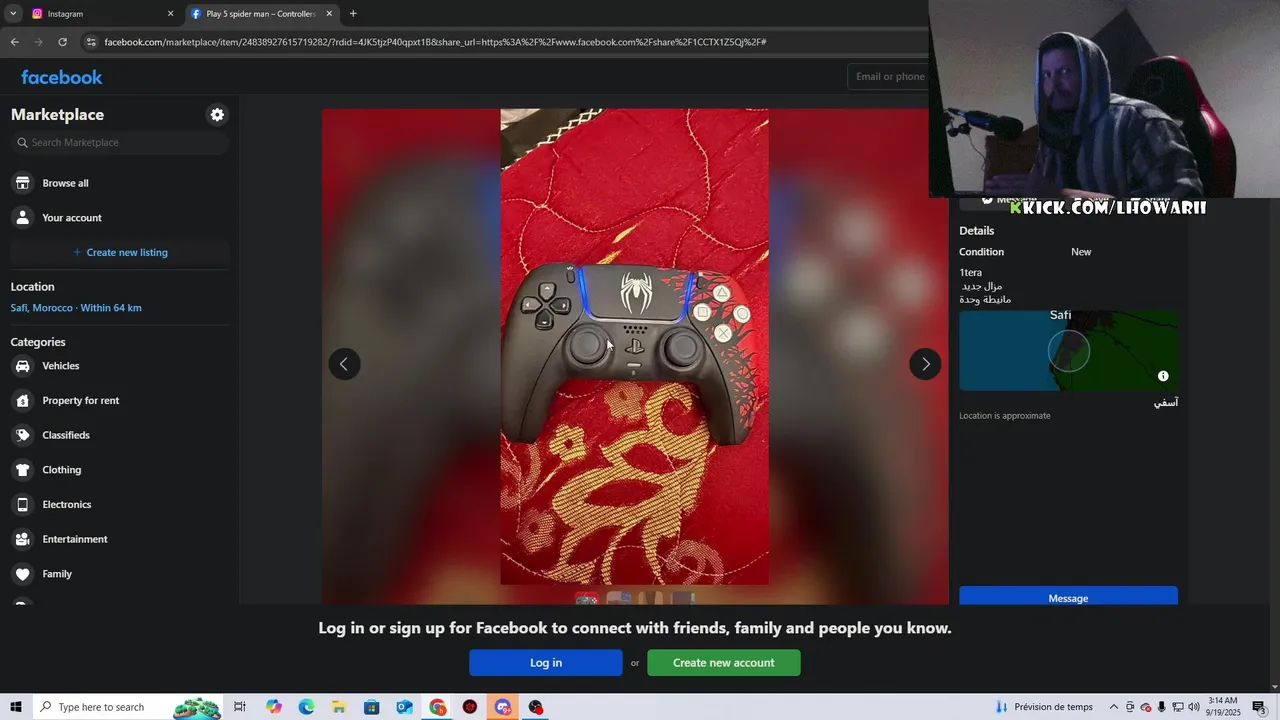This screenshot has width=1280, height=720.
Task: Click the Facebook logo
Action: coord(62,77)
